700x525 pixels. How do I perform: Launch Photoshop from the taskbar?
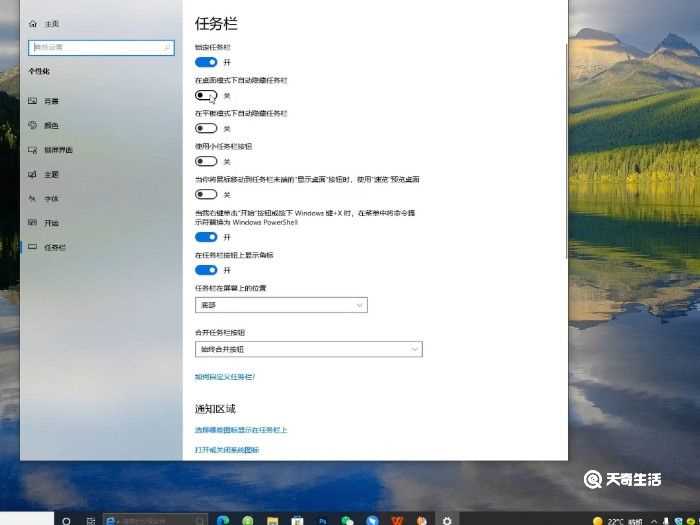[x=322, y=521]
